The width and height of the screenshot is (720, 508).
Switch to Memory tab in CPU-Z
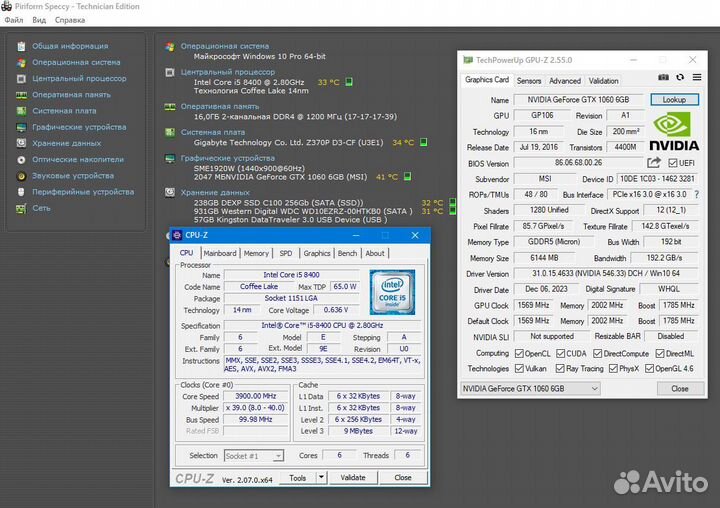click(x=256, y=253)
